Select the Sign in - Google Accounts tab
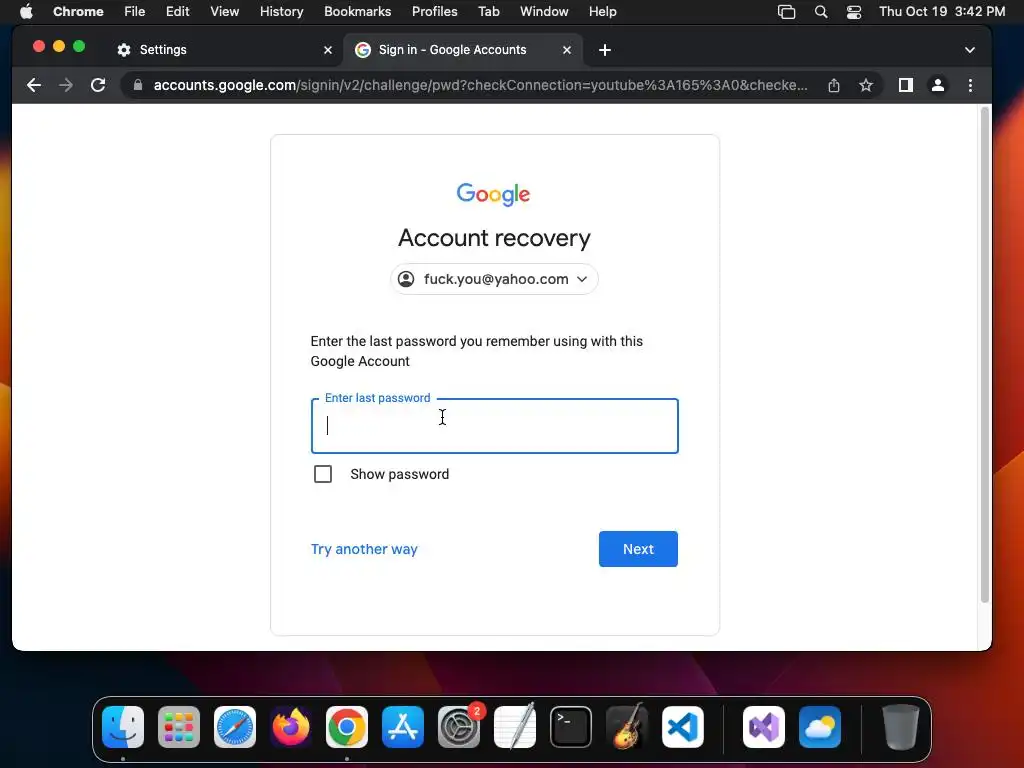Screen dimensions: 1024x768 point(463,50)
